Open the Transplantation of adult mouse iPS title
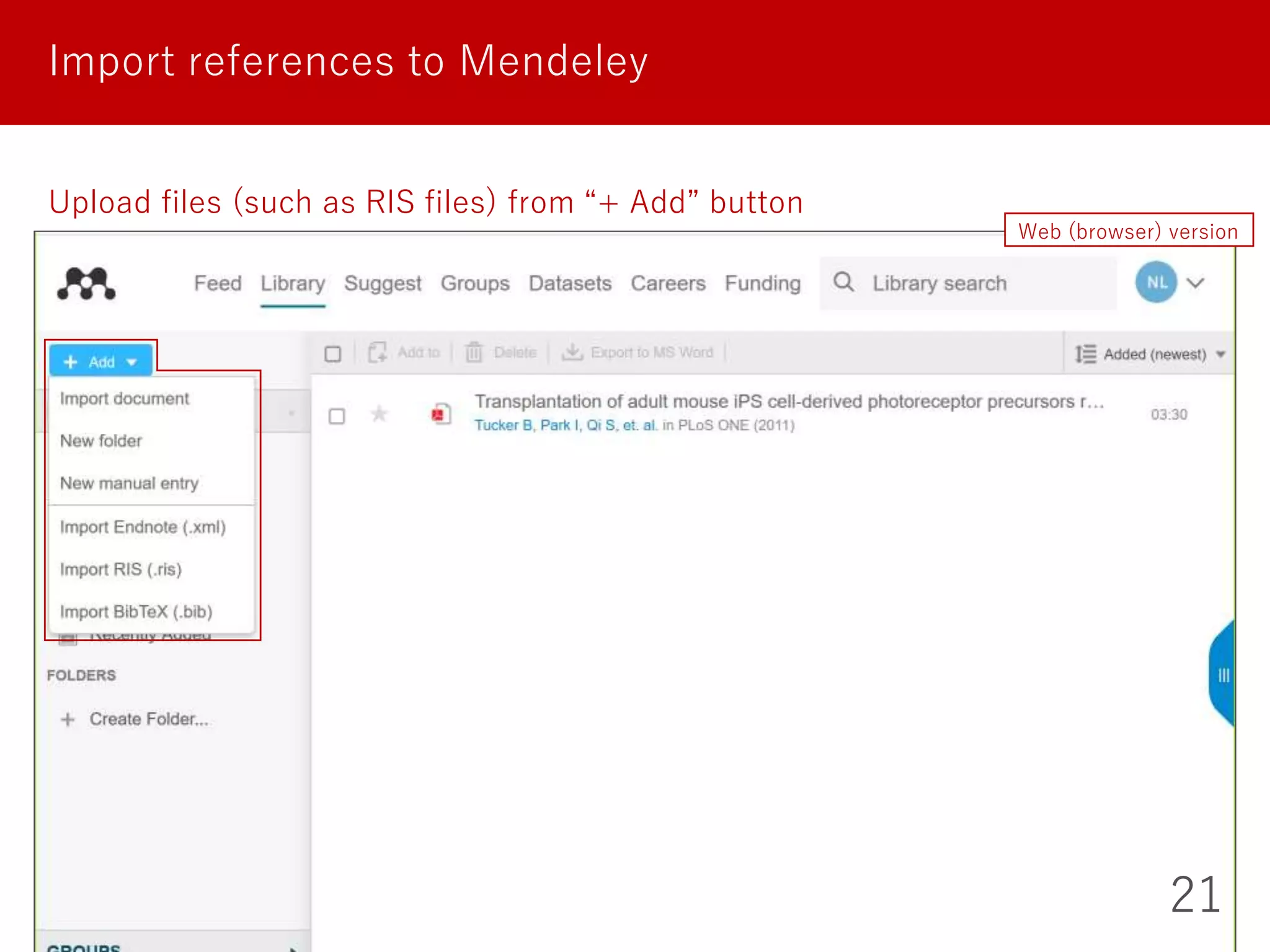Viewport: 1270px width, 952px height. [789, 402]
